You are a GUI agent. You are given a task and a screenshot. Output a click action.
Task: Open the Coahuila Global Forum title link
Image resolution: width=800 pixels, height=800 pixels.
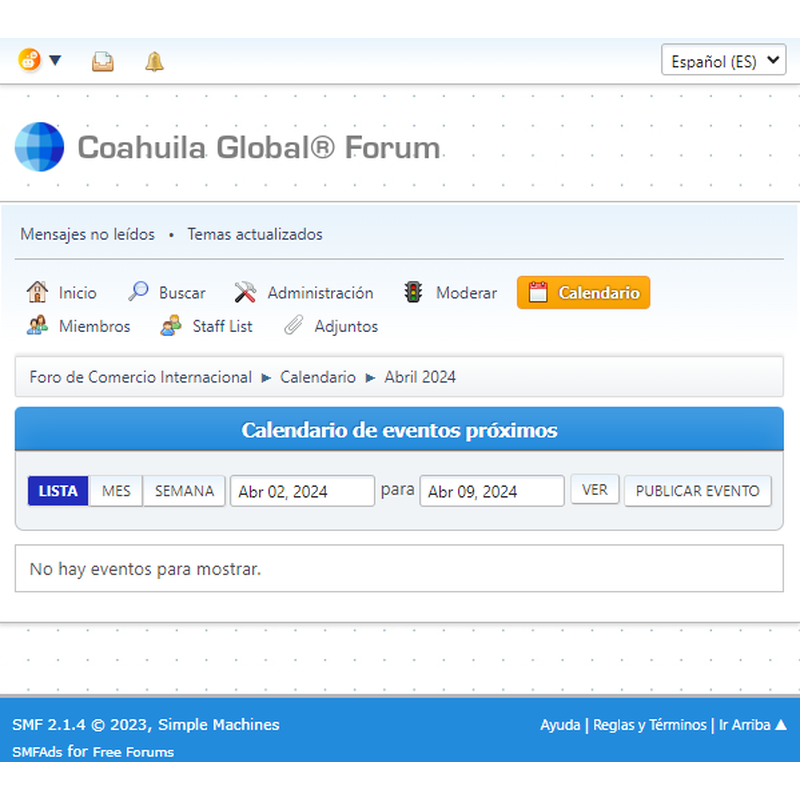(259, 147)
